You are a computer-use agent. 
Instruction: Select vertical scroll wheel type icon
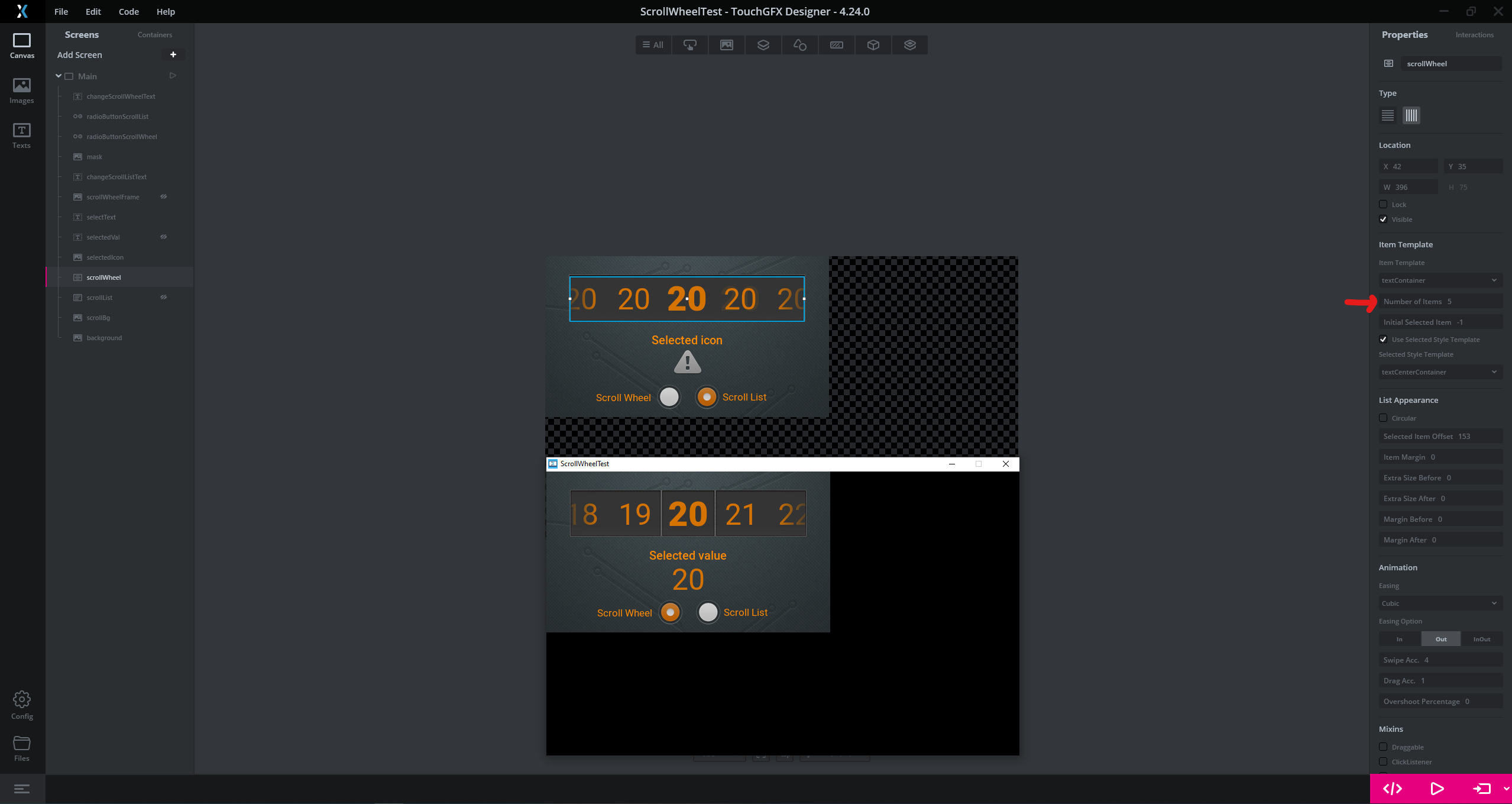click(1387, 115)
